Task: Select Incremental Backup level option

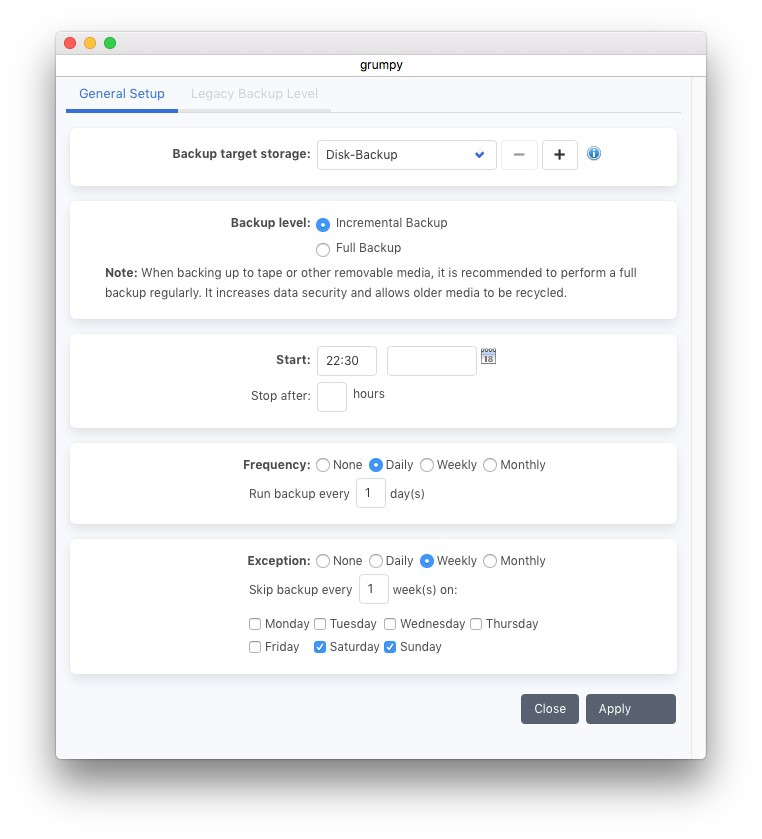Action: 323,224
